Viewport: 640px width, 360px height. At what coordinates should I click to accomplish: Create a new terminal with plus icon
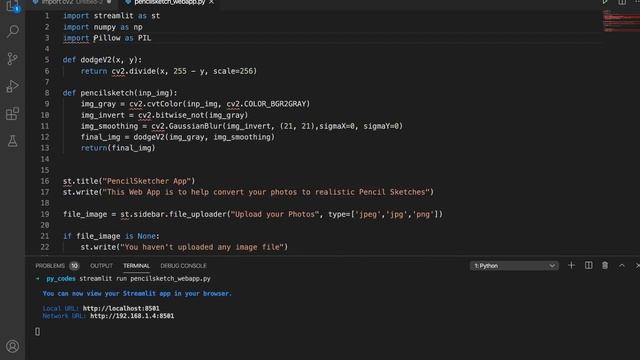coord(571,265)
